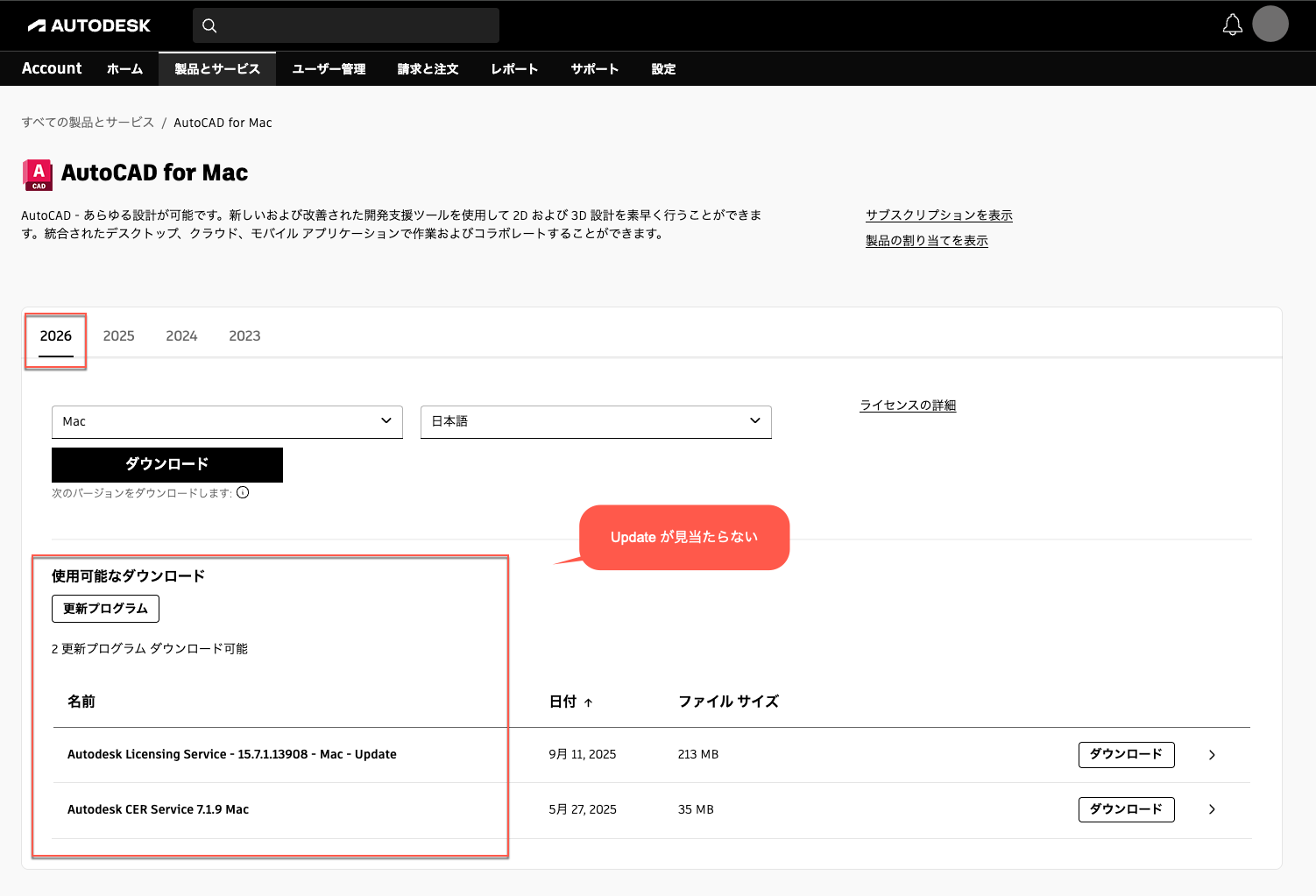This screenshot has height=896, width=1316.
Task: Click the black ダウンロード button
Action: (167, 464)
